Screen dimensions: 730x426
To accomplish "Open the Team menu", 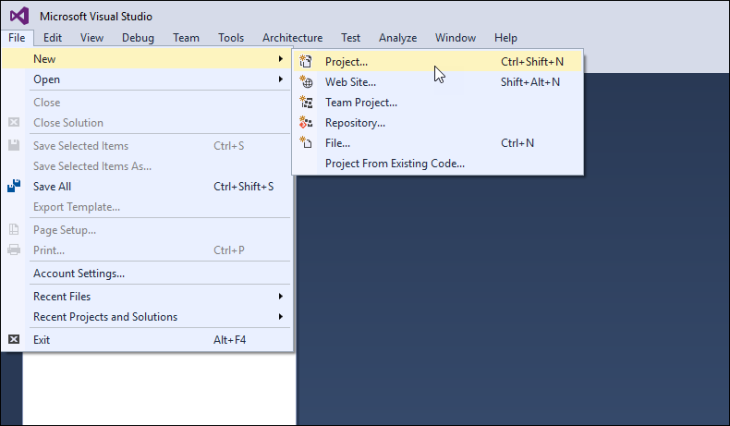I will (186, 38).
